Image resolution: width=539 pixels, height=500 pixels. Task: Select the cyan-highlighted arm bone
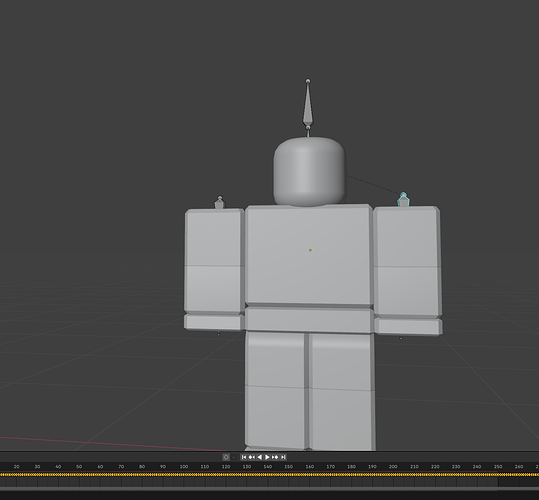[403, 200]
